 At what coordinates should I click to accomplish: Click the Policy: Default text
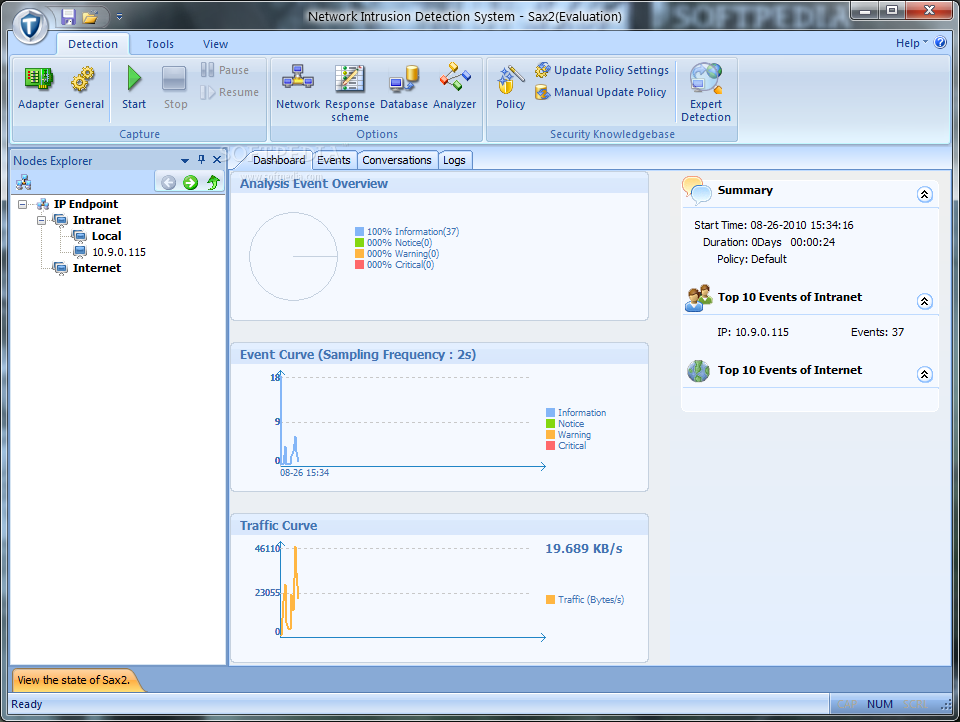click(752, 259)
